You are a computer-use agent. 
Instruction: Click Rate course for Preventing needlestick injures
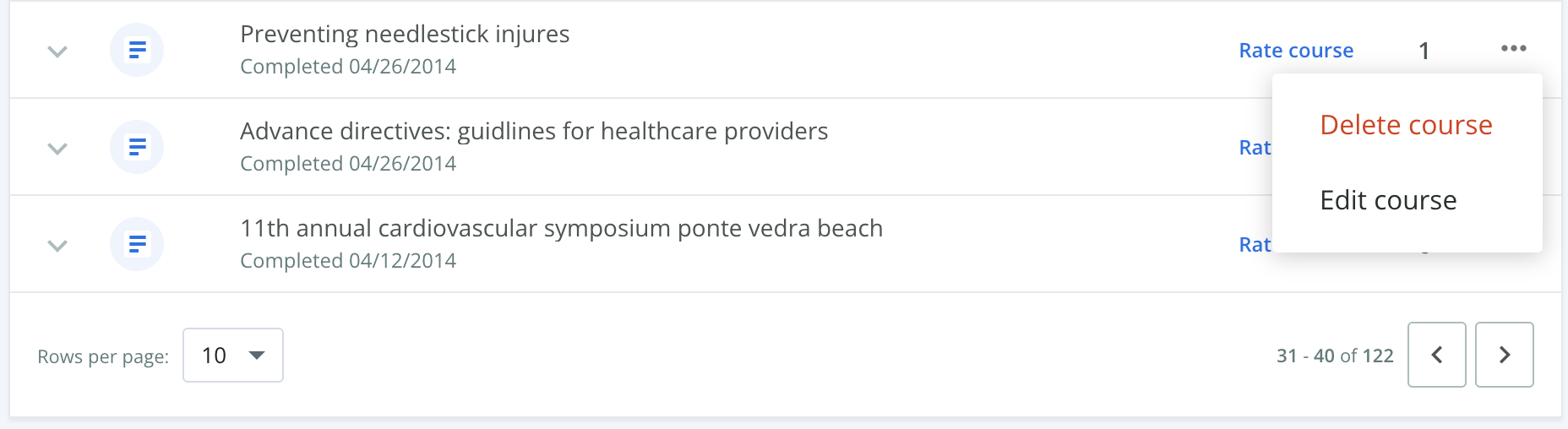click(1296, 51)
